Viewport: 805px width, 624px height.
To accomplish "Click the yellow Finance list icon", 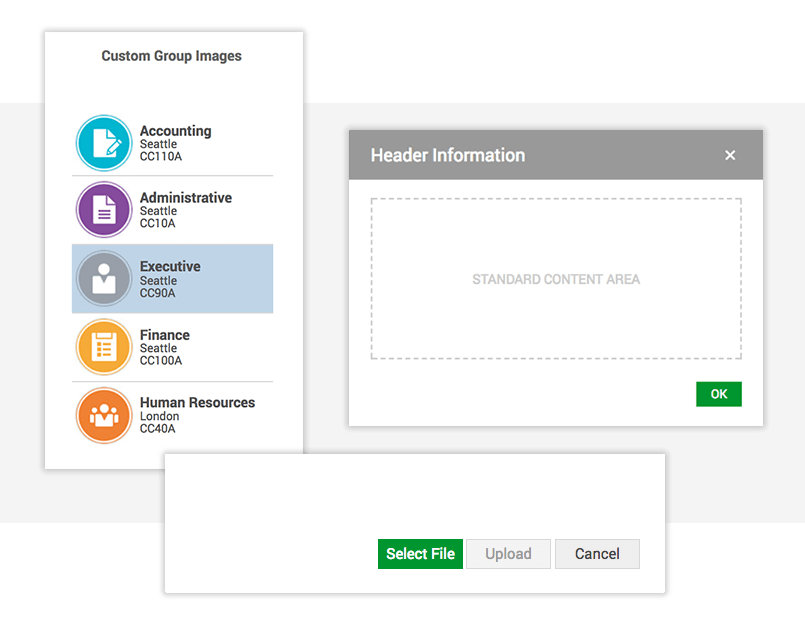I will [104, 347].
